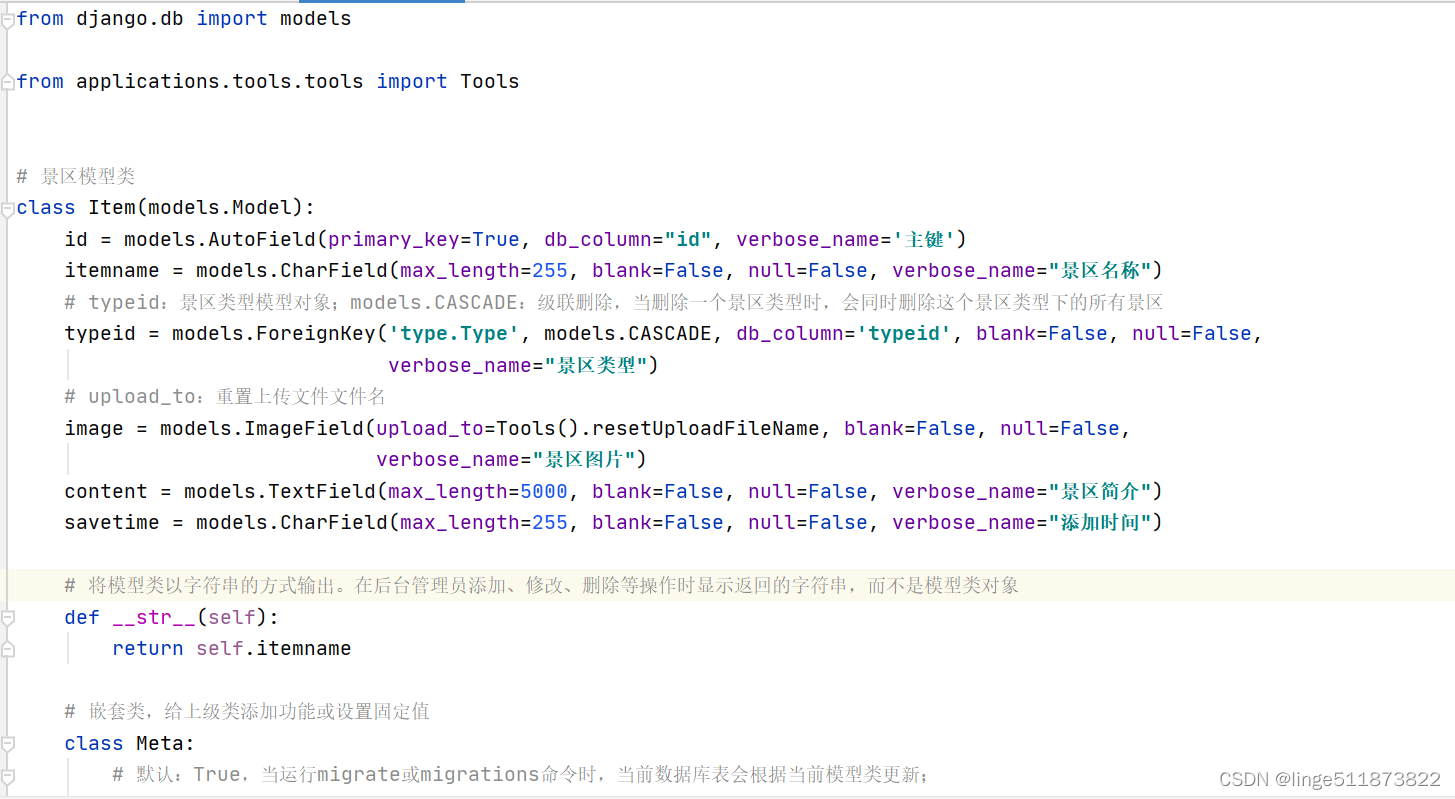The height and width of the screenshot is (799, 1455).
Task: Click the 'content' variable name
Action: (x=106, y=491)
